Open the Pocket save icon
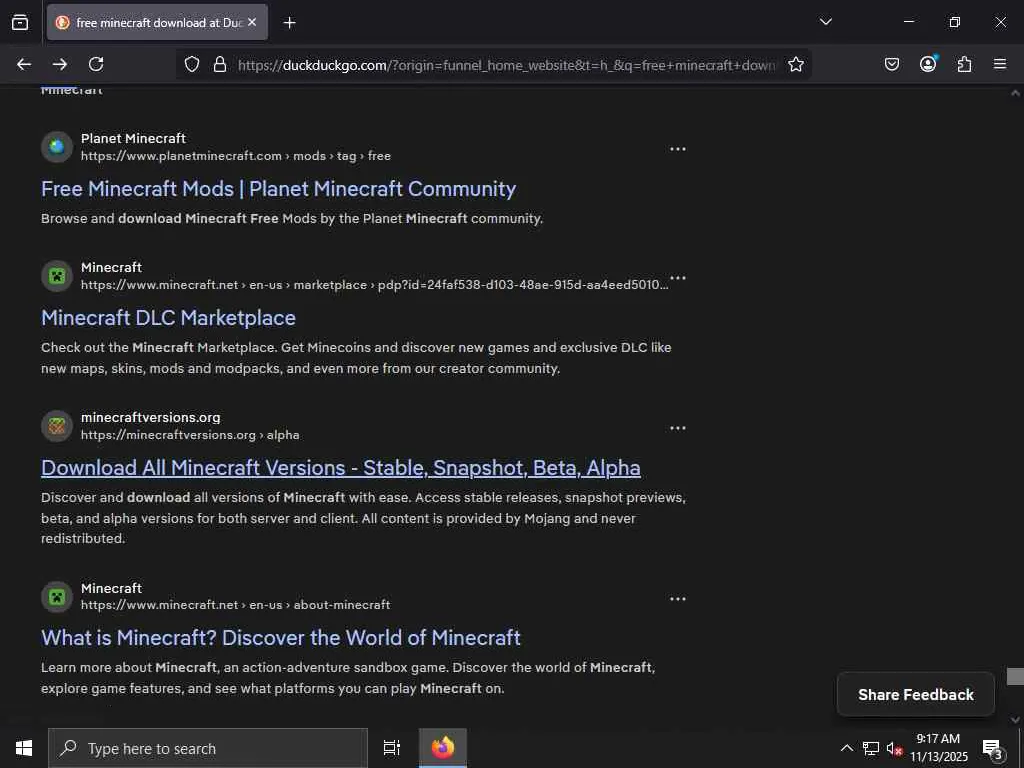Image resolution: width=1024 pixels, height=768 pixels. [891, 64]
